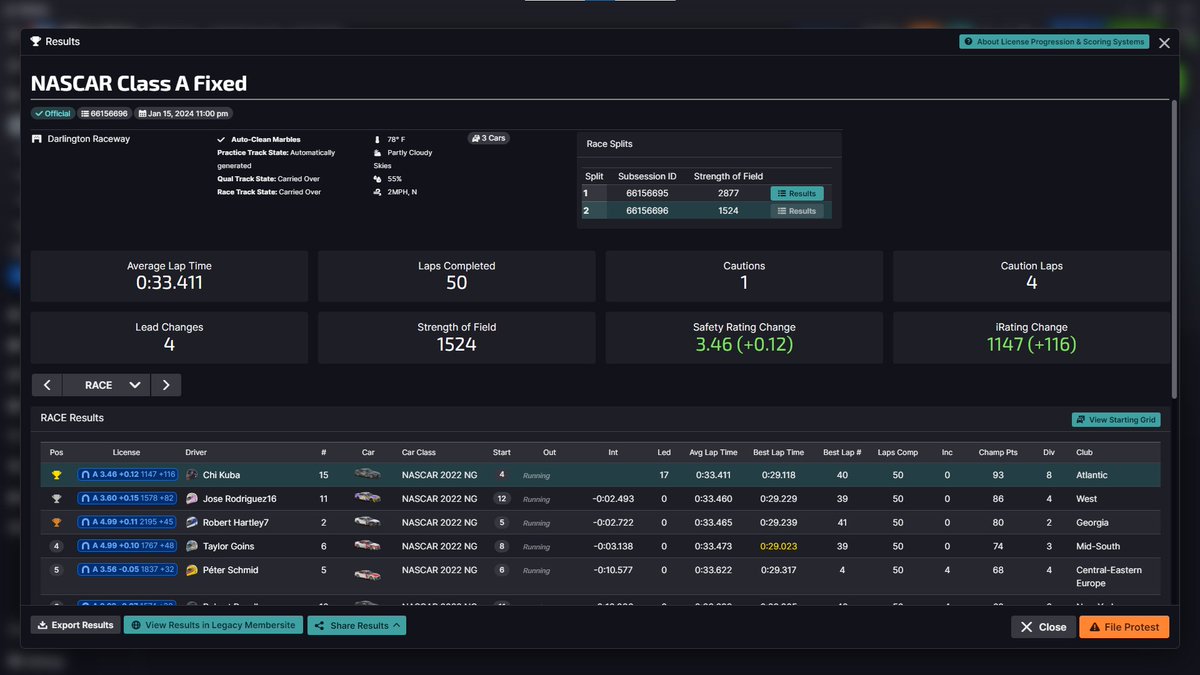Expand the Share Results menu
This screenshot has width=1200, height=675.
356,626
